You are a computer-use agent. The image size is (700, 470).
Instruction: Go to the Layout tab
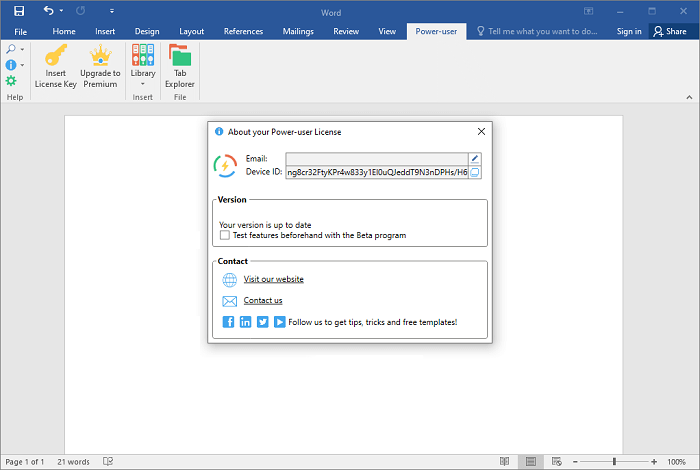[192, 31]
